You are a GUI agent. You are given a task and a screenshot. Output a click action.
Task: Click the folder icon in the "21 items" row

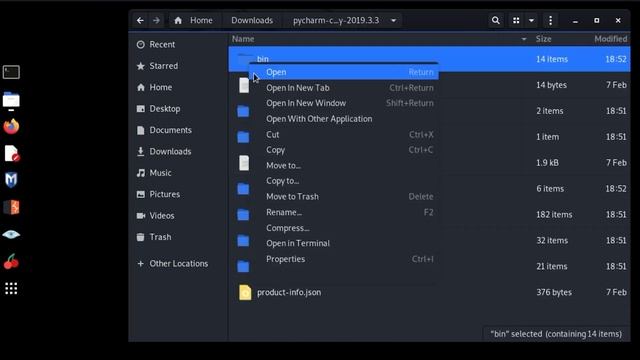pyautogui.click(x=243, y=267)
